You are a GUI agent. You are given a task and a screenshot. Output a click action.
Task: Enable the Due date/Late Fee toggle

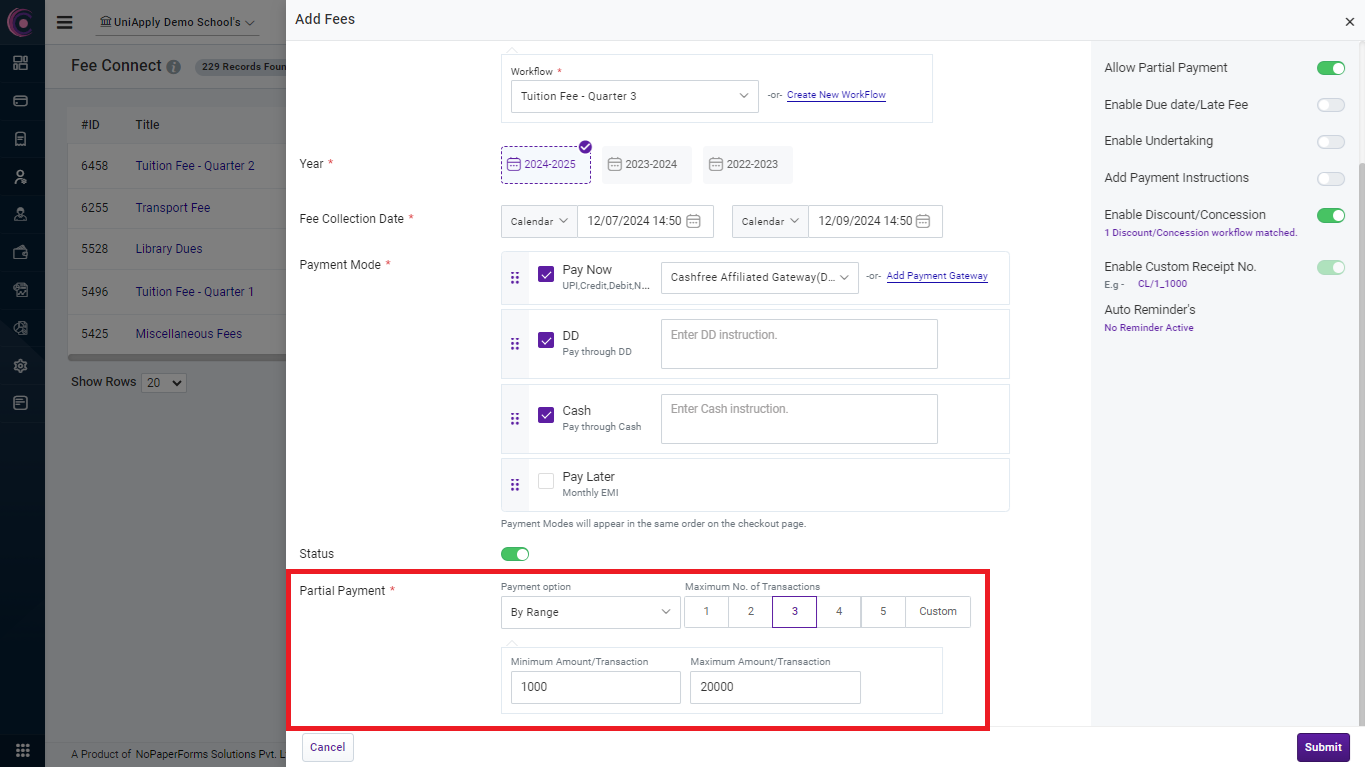(1330, 105)
